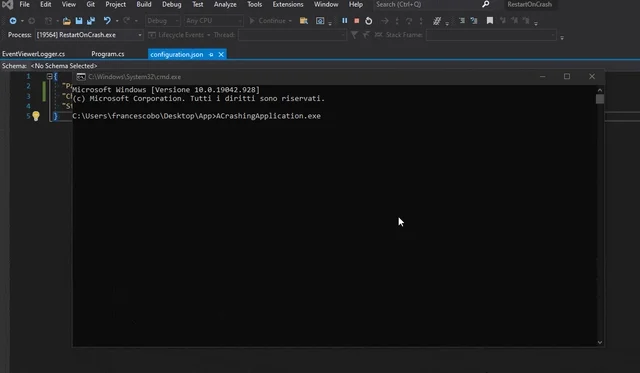Click the Redo toolbar icon

coord(127,20)
